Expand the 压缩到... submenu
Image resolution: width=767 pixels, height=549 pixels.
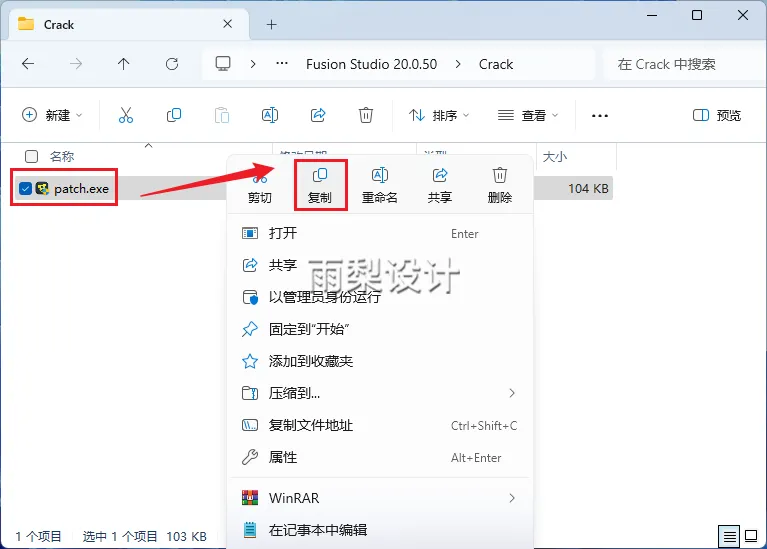(x=512, y=393)
